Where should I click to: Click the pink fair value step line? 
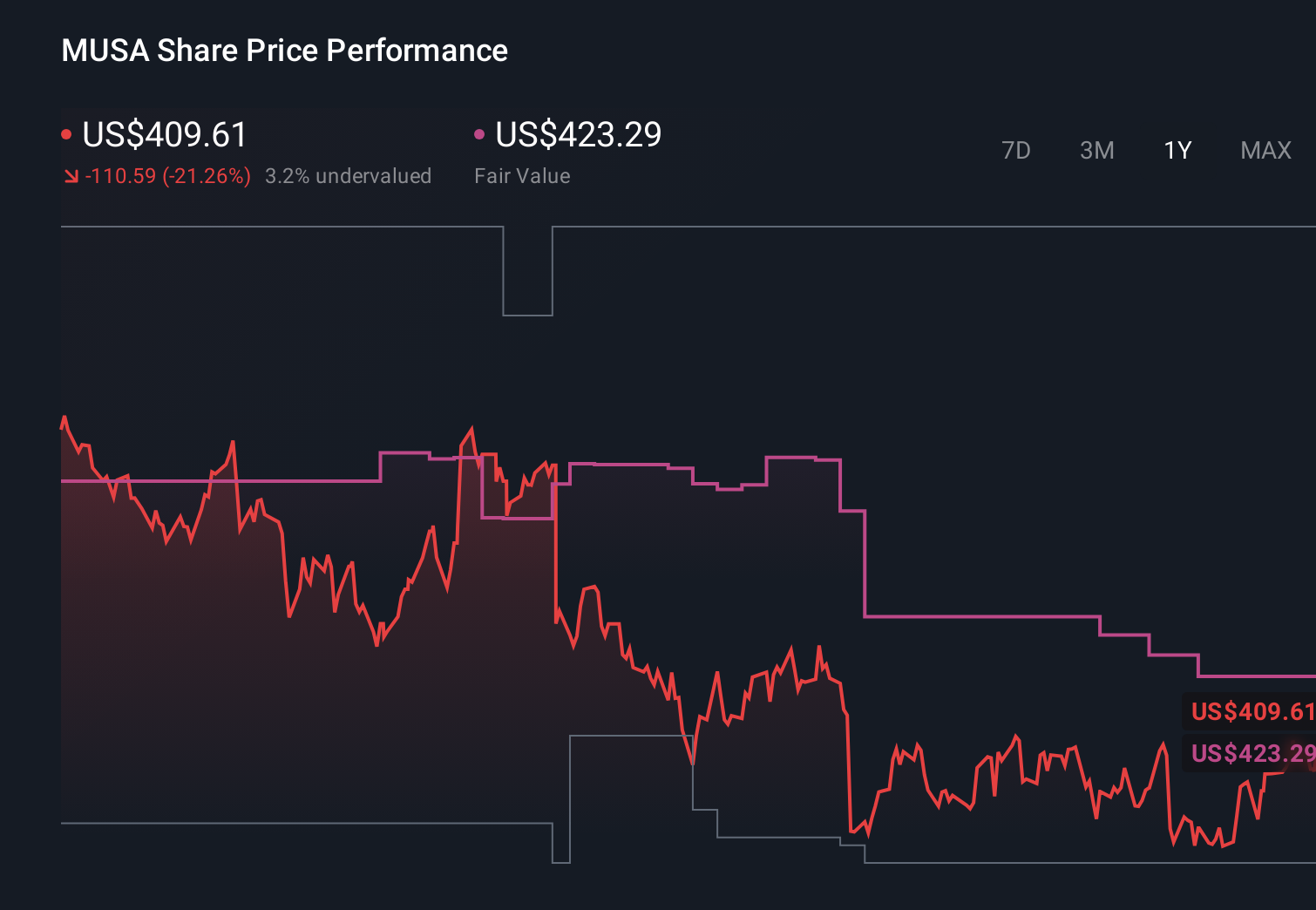point(959,616)
